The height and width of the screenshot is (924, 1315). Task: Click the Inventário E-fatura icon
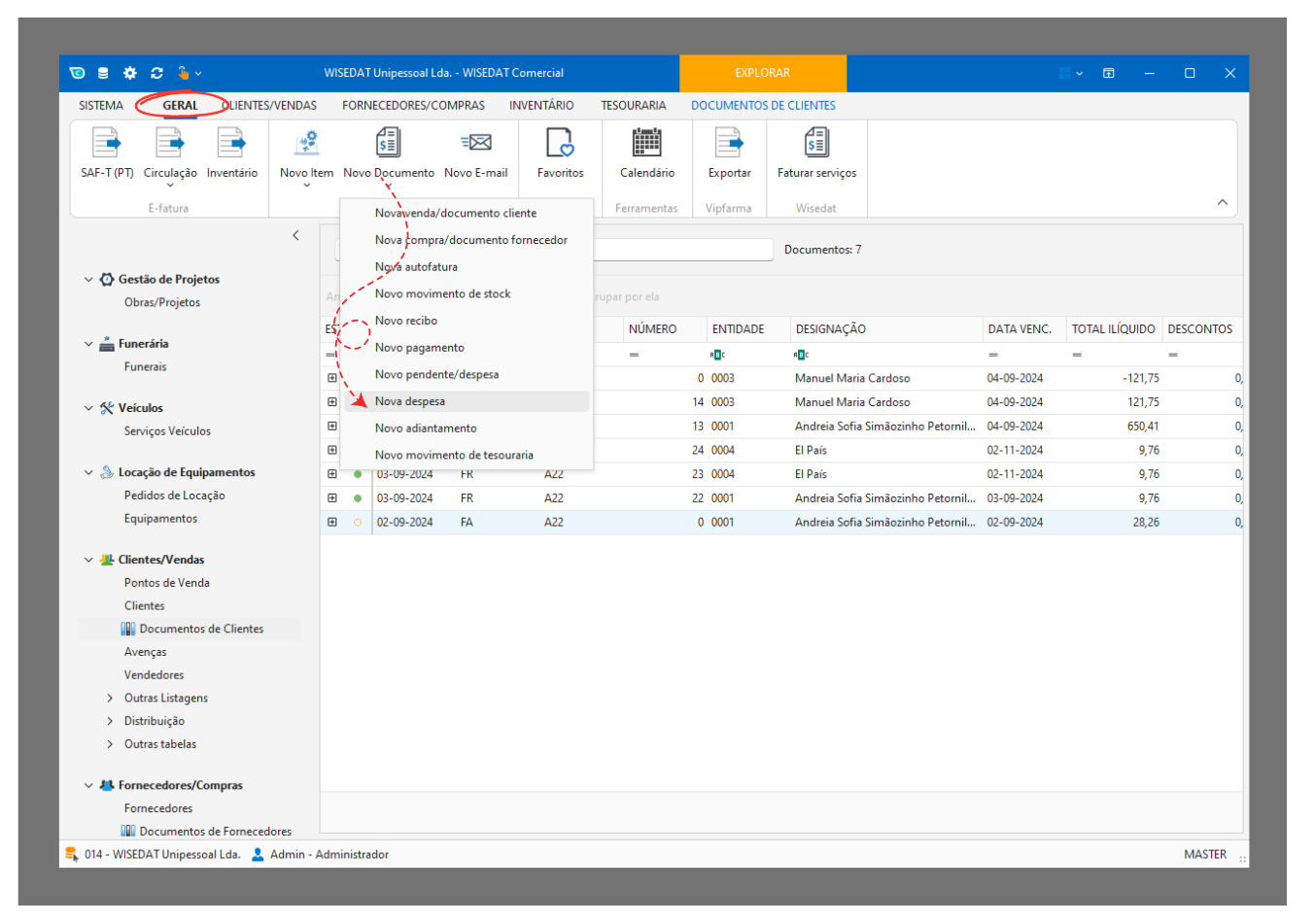(x=231, y=144)
